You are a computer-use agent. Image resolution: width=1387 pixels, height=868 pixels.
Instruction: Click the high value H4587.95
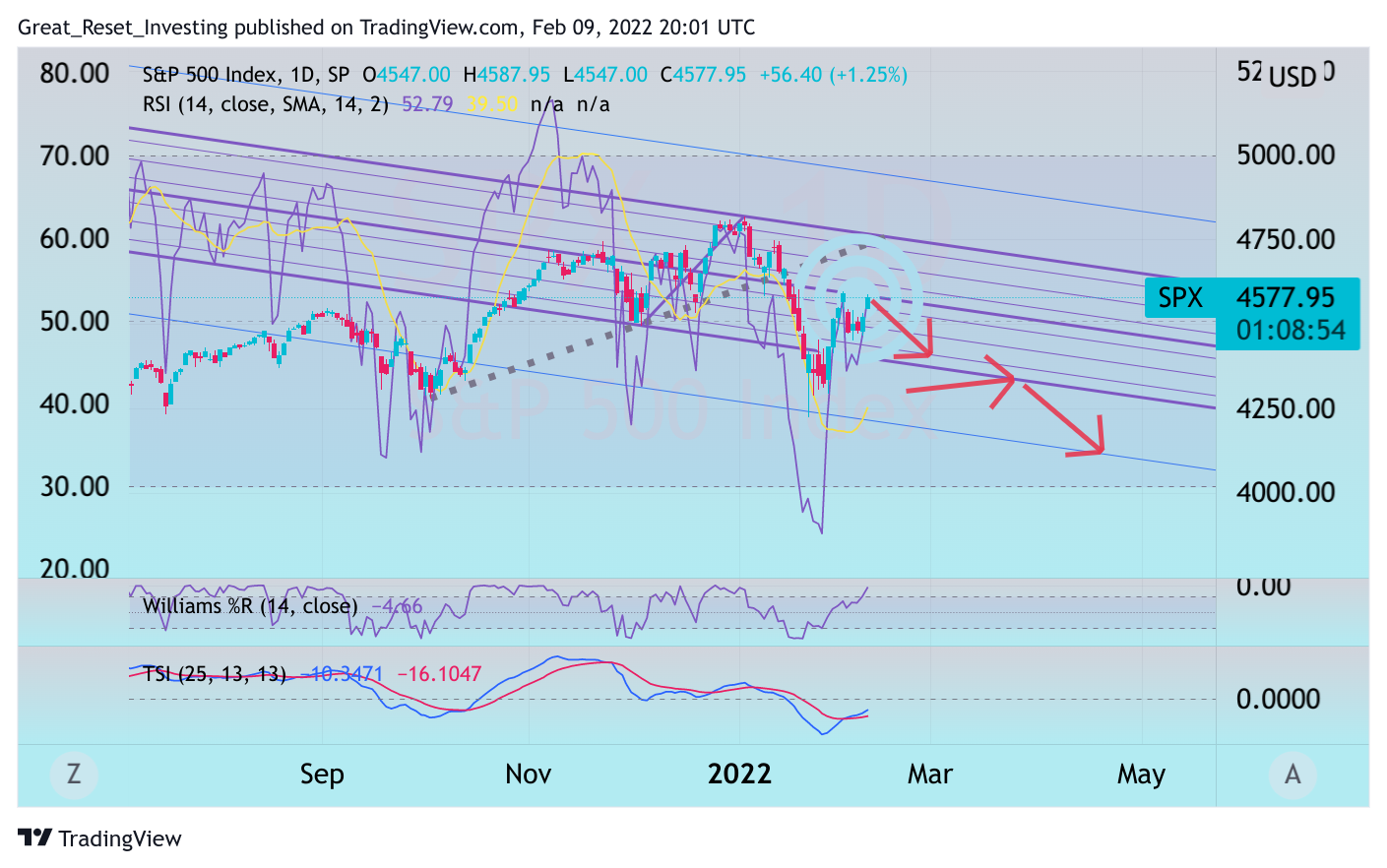click(507, 75)
